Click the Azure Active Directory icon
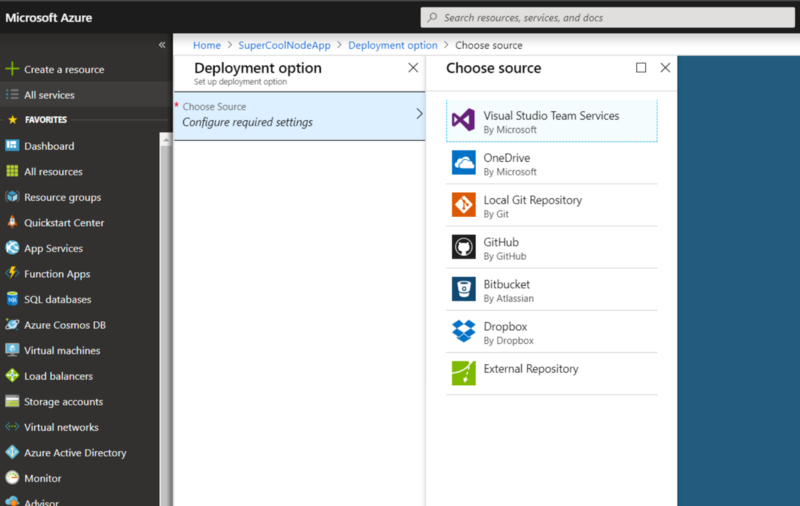This screenshot has height=506, width=800. pos(12,452)
